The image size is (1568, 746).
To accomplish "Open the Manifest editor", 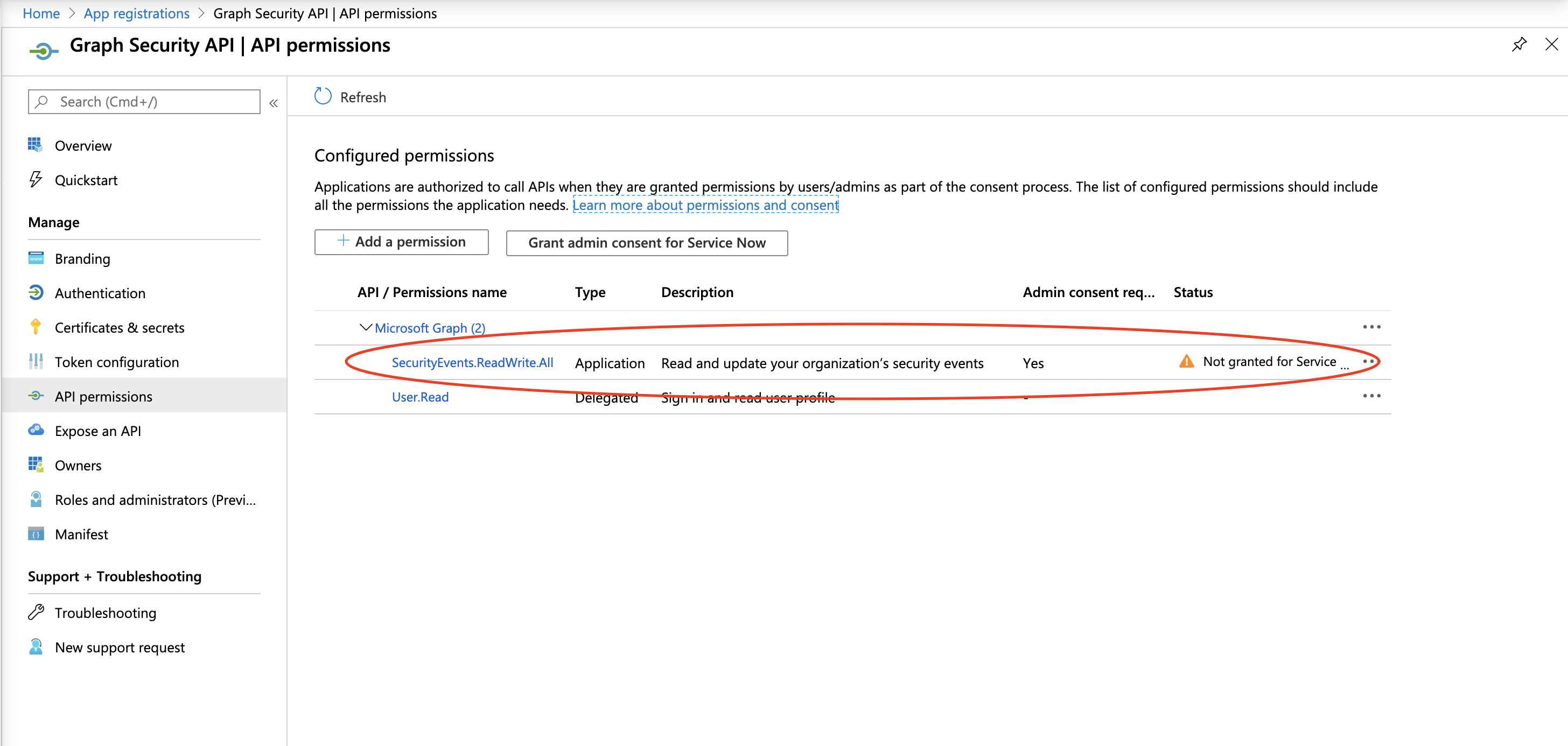I will [81, 534].
